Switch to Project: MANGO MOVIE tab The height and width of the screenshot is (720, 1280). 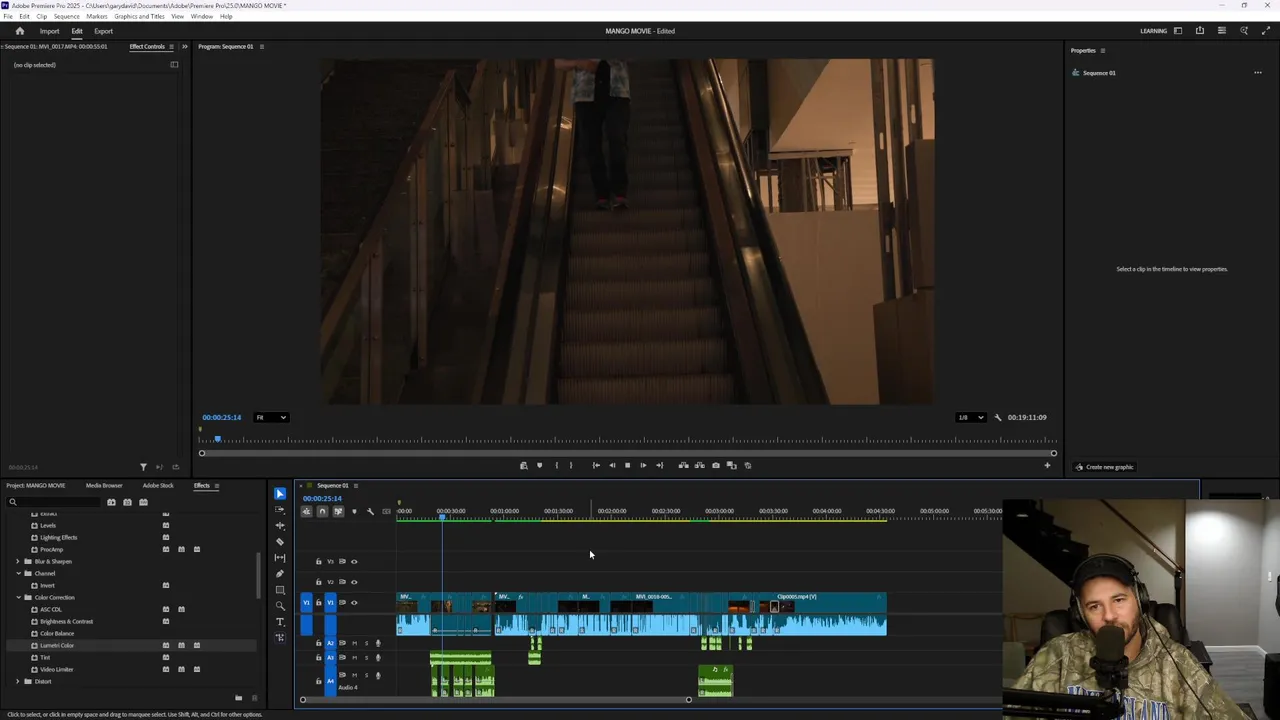pyautogui.click(x=36, y=486)
